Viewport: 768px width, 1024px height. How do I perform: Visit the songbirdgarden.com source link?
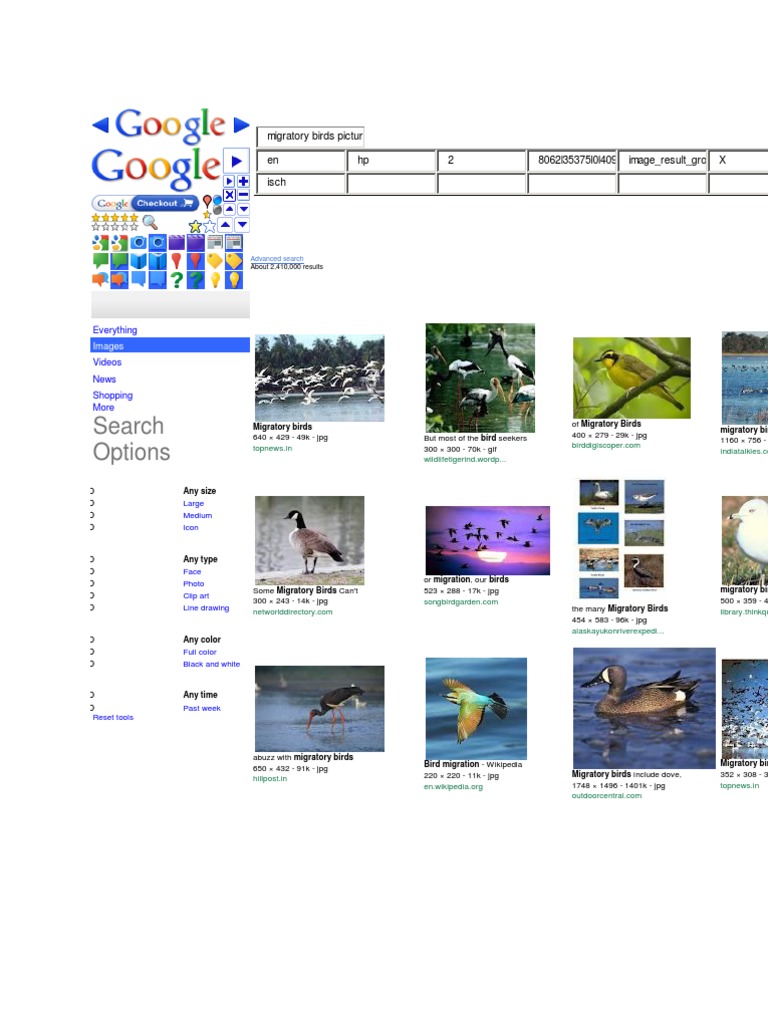pos(461,602)
